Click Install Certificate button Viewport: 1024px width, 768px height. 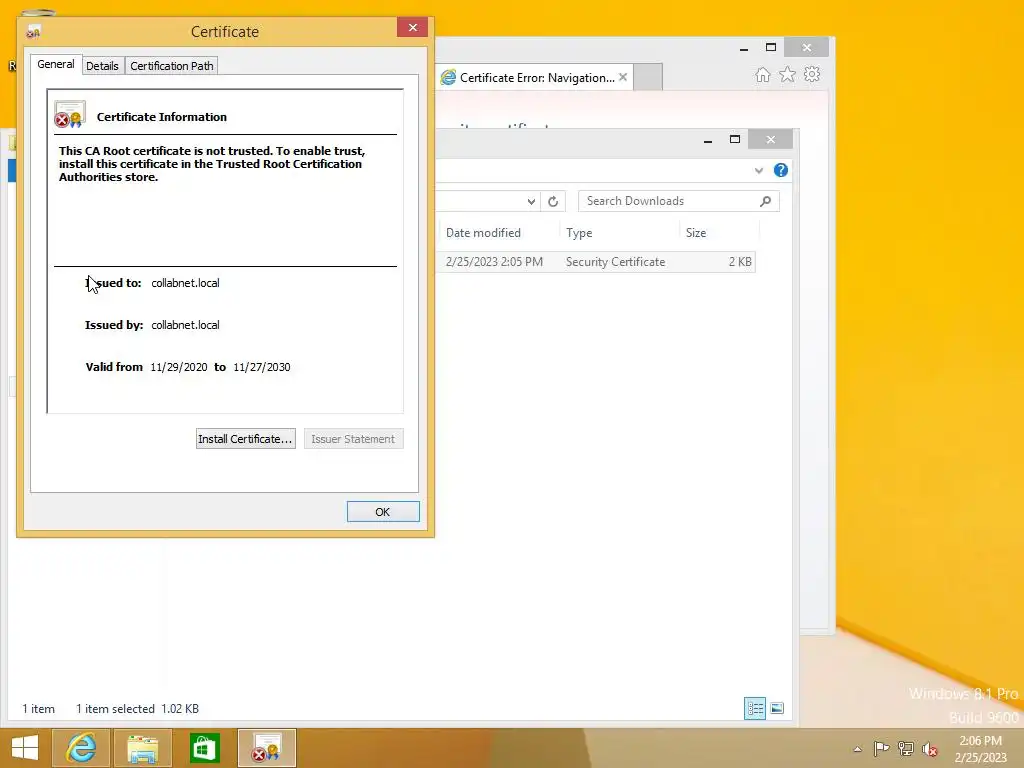point(246,439)
